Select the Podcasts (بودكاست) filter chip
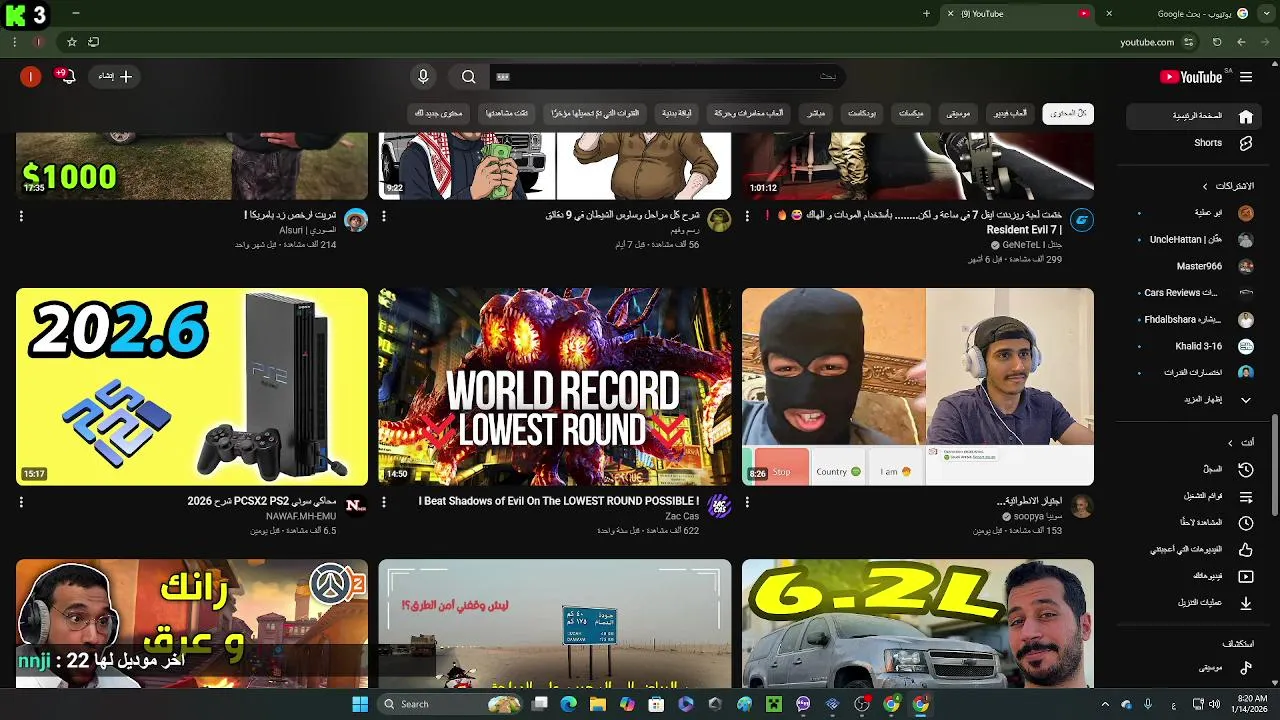 (862, 113)
